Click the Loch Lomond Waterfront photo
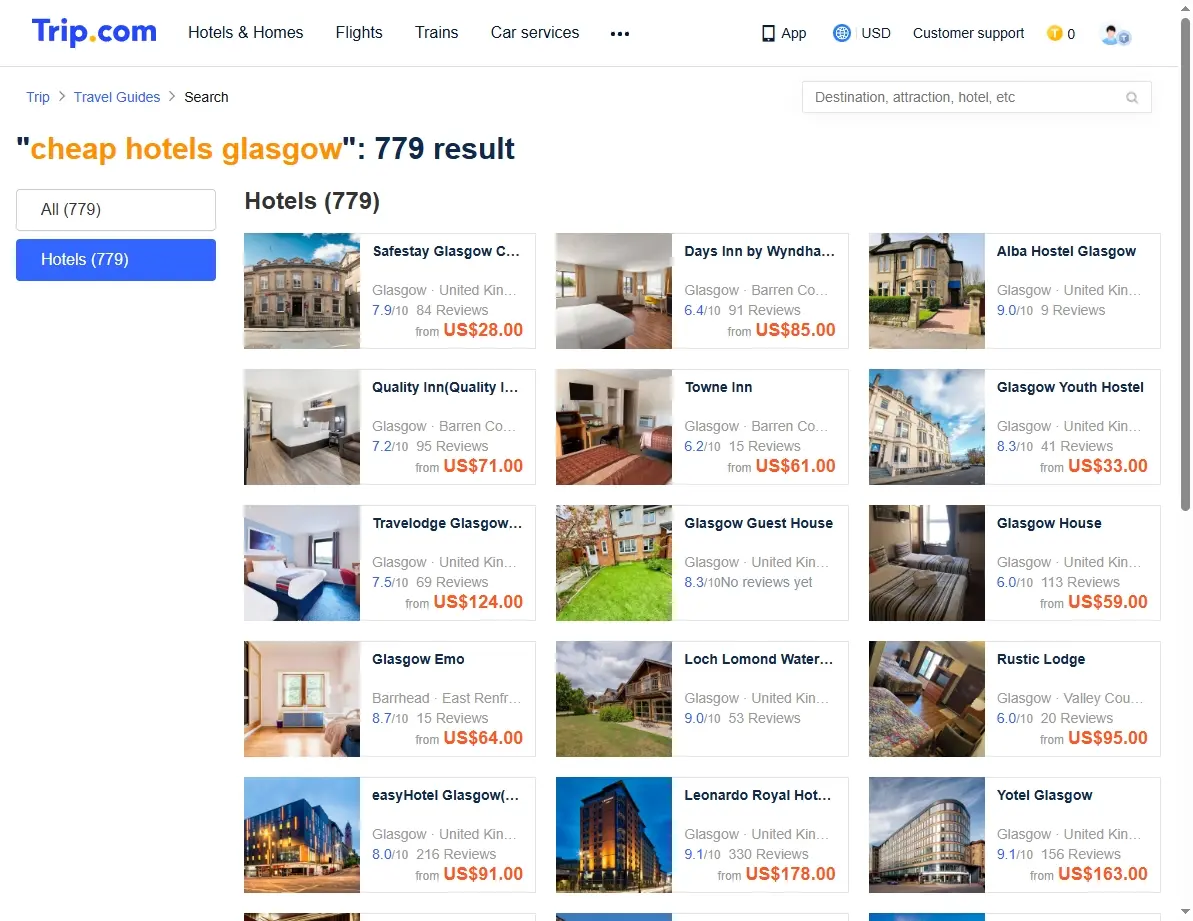 [614, 700]
